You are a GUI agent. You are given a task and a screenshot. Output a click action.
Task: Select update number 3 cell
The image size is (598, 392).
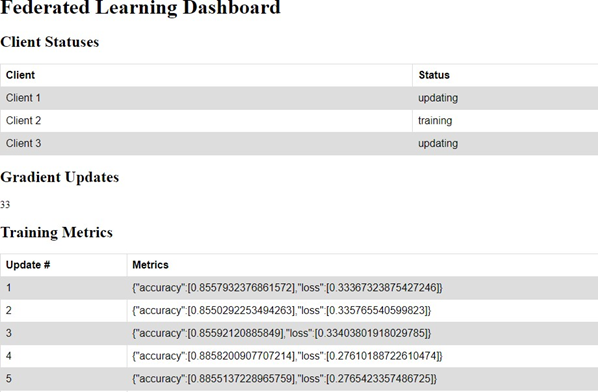click(63, 334)
